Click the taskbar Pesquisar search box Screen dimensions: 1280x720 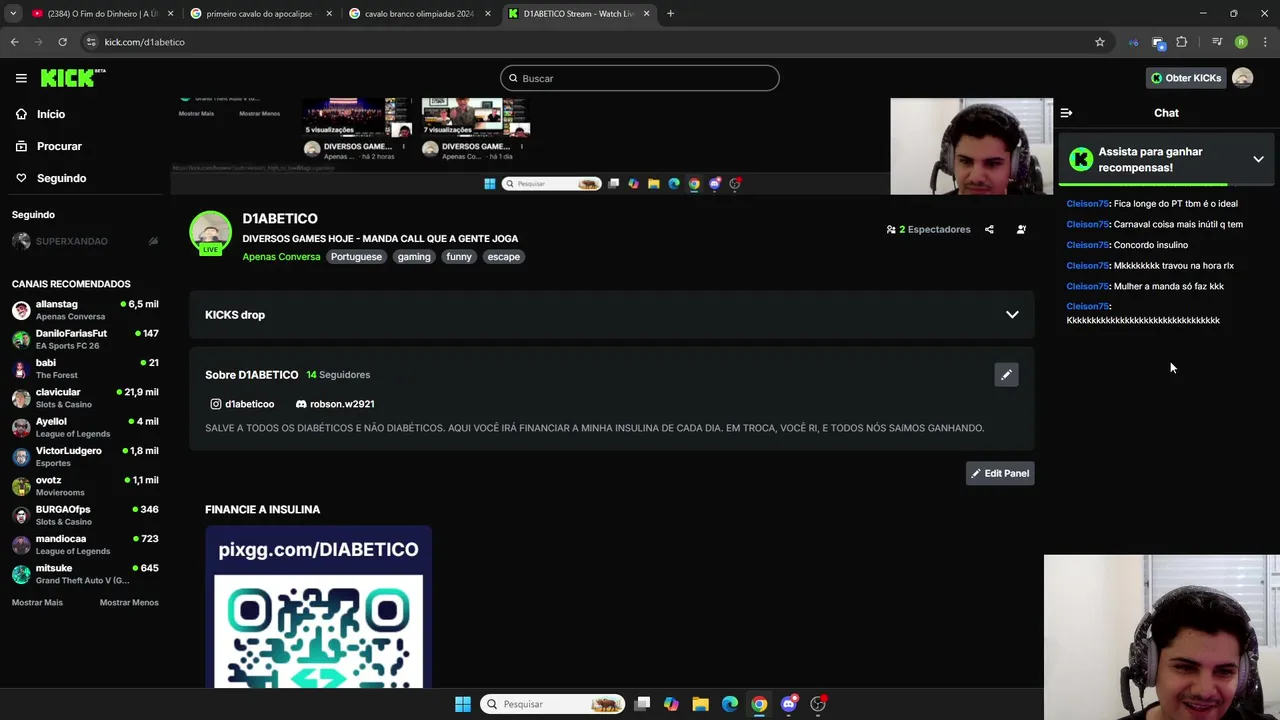[x=552, y=704]
